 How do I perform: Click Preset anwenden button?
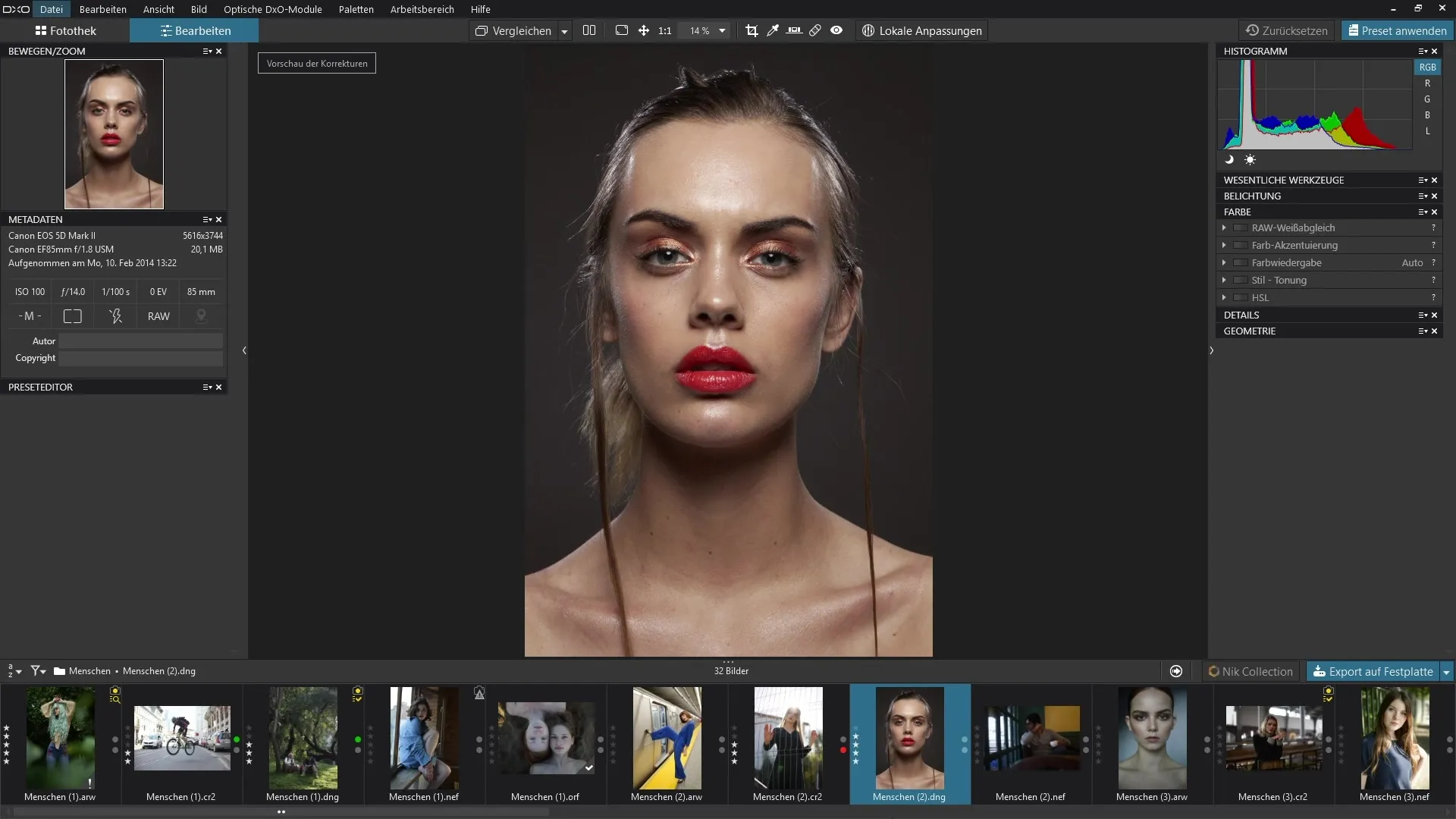pos(1397,30)
